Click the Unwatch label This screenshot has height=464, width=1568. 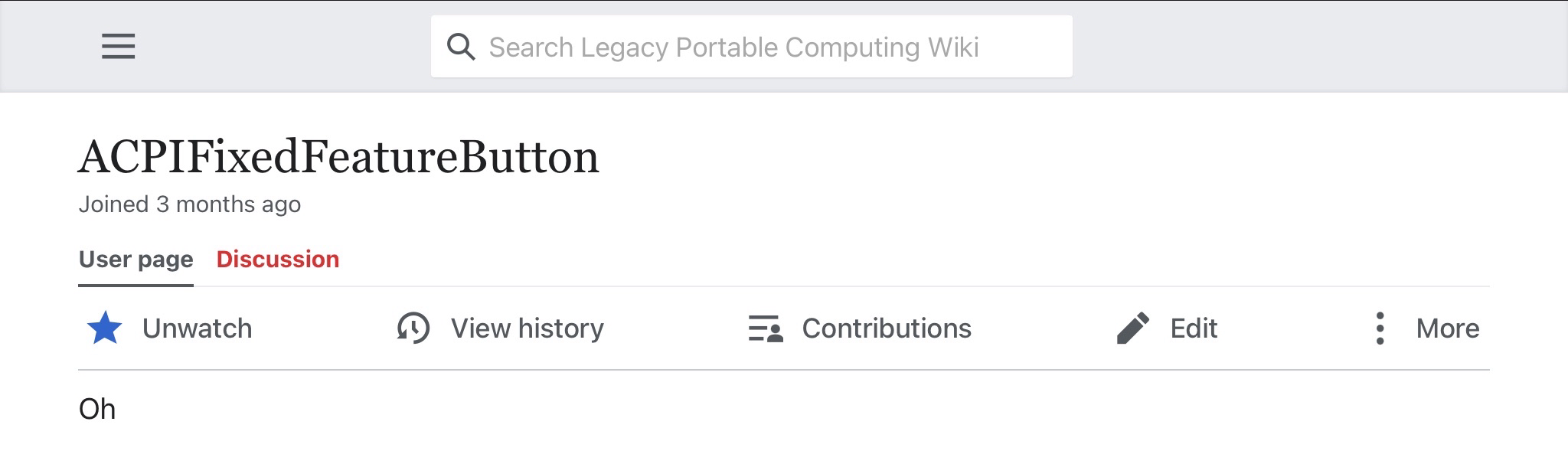click(x=197, y=328)
